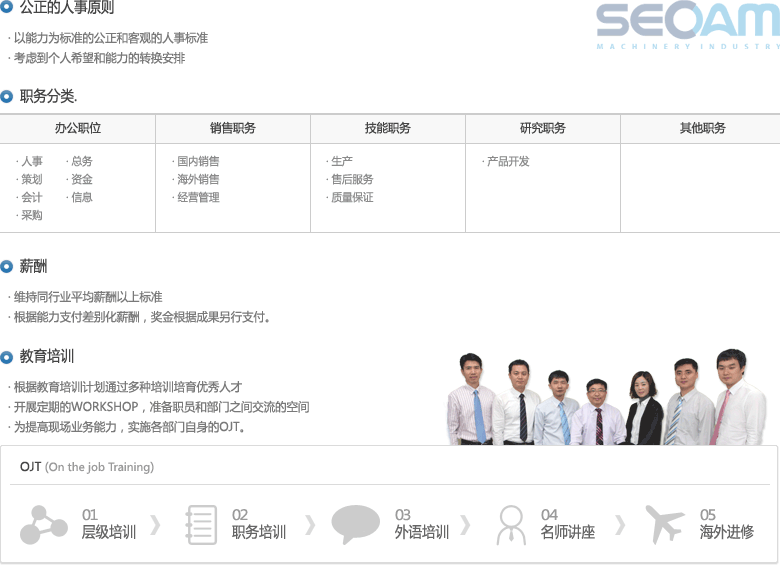Click the 生产 entry under 技能职务
The height and width of the screenshot is (567, 780).
click(x=340, y=161)
